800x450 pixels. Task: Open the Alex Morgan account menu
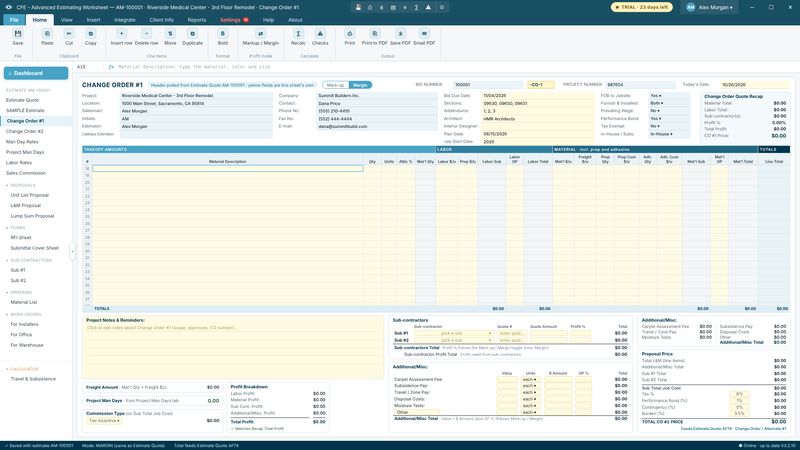(709, 8)
